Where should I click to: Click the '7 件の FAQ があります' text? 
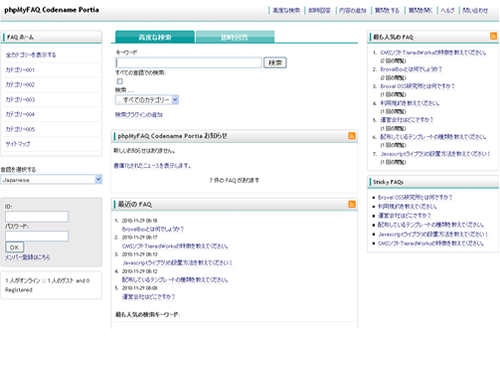[234, 180]
